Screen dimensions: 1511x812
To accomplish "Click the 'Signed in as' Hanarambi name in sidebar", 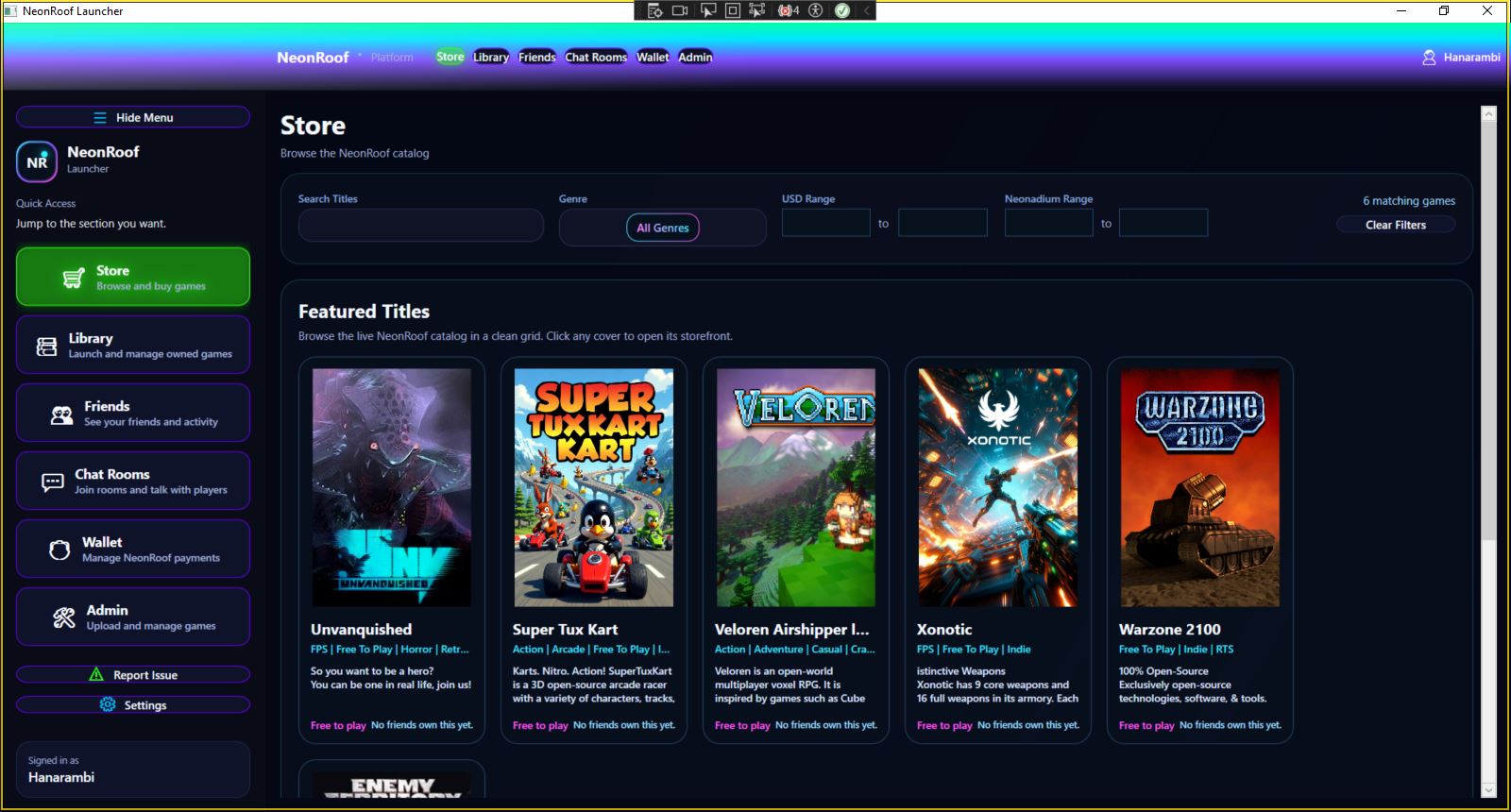I will point(61,777).
